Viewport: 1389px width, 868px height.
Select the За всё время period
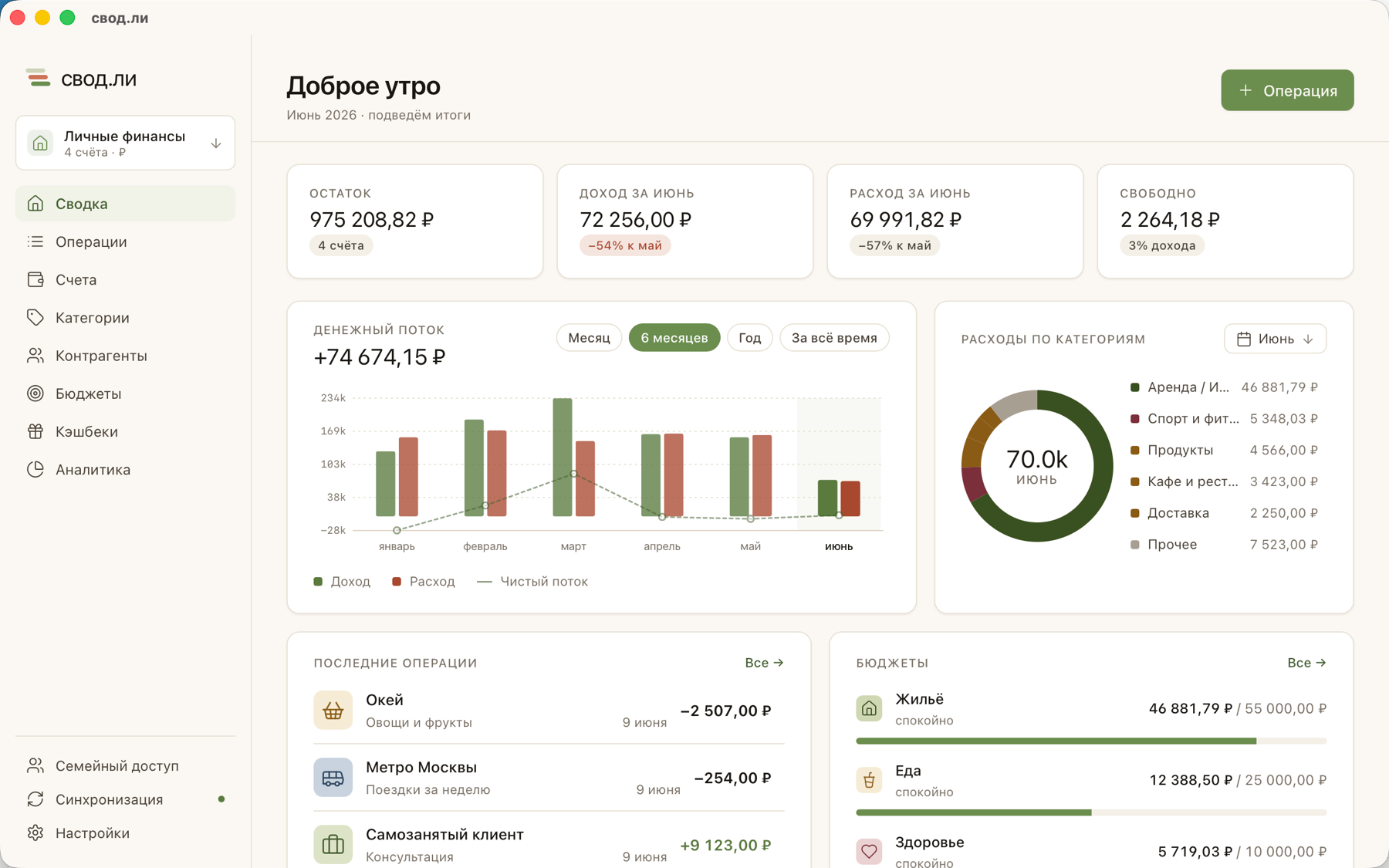coord(834,338)
